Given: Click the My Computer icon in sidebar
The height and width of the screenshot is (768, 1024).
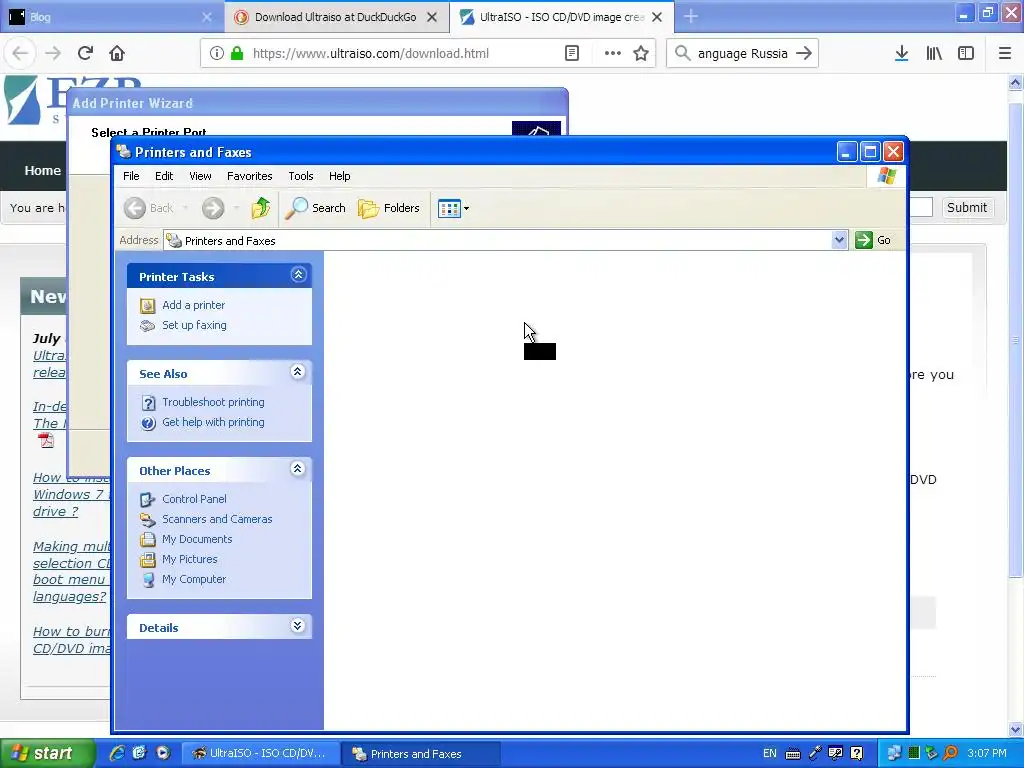Looking at the screenshot, I should coord(148,580).
